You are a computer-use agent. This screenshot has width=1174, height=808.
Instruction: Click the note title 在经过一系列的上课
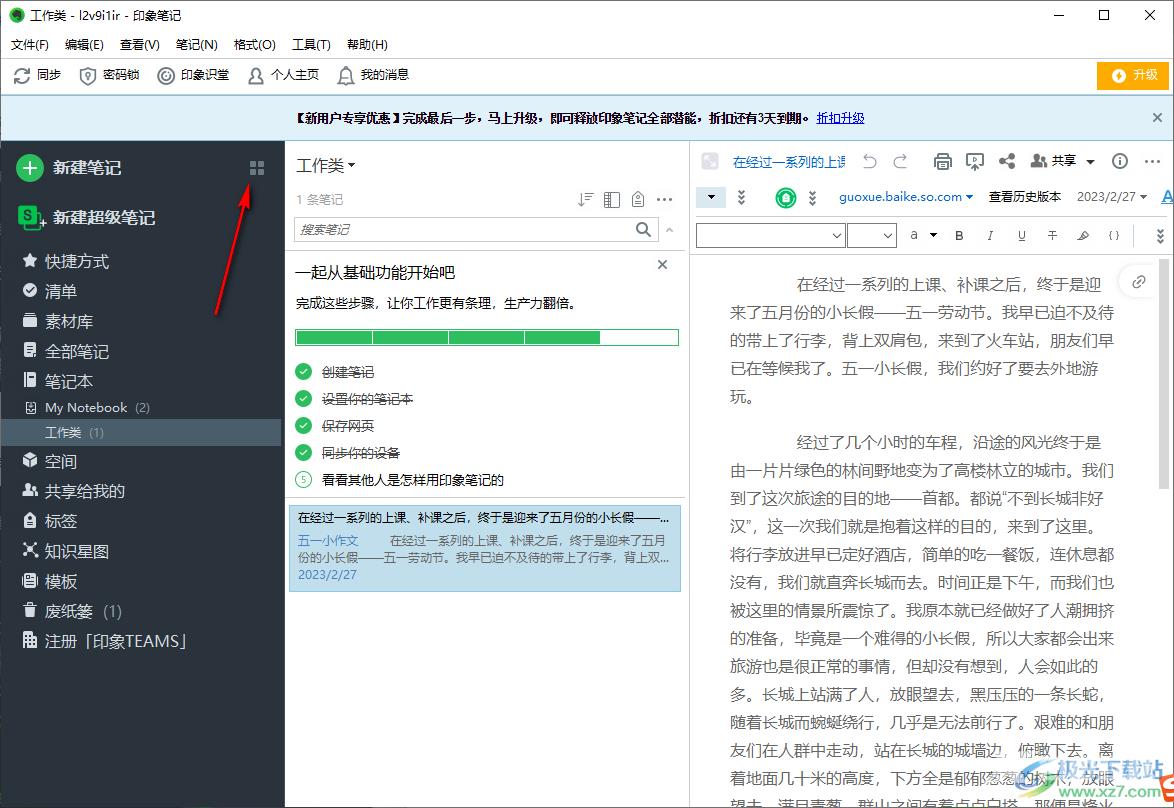pyautogui.click(x=789, y=162)
